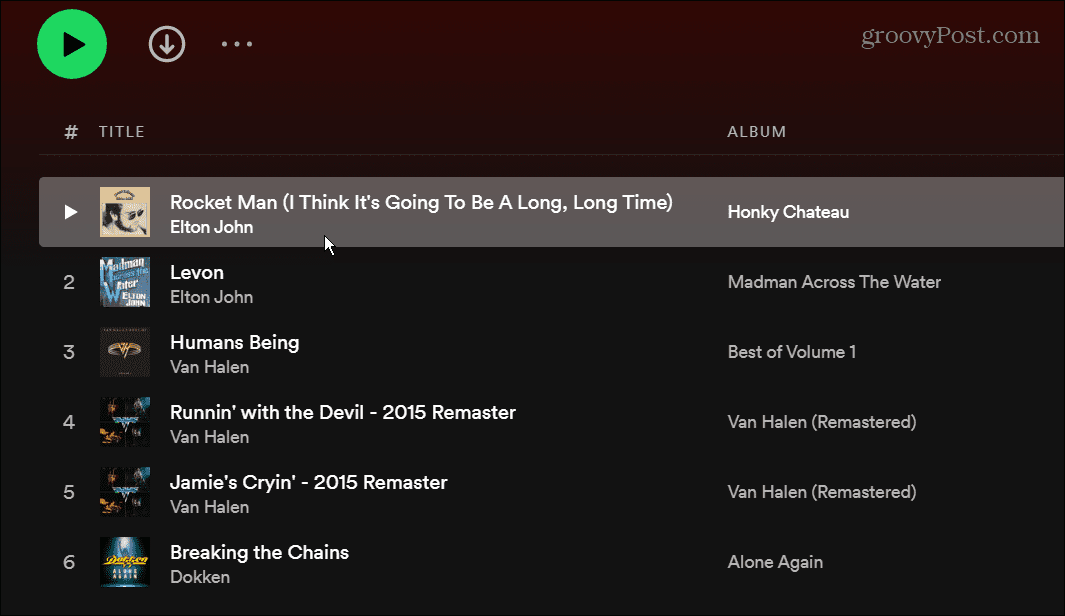Image resolution: width=1065 pixels, height=616 pixels.
Task: Open the Dokken artist link
Action: click(x=200, y=577)
